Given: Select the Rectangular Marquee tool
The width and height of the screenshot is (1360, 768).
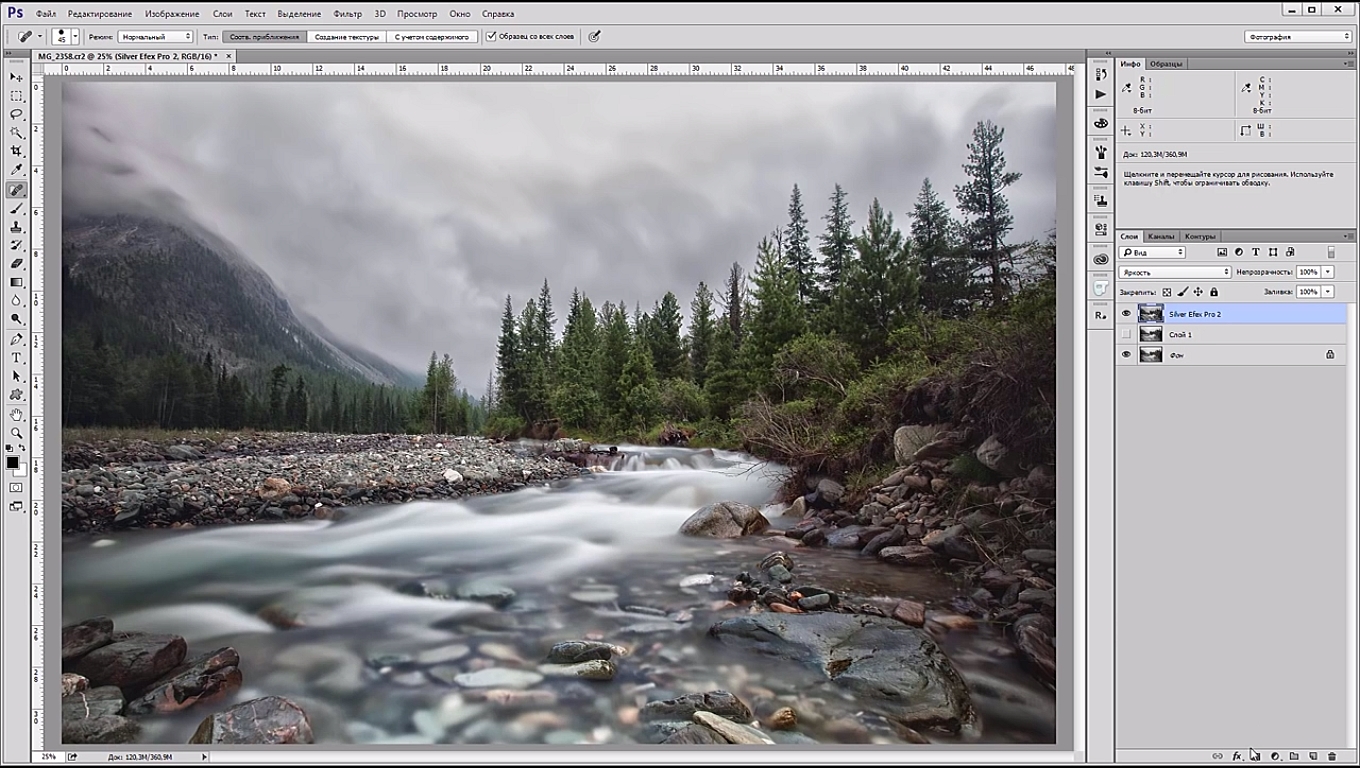Looking at the screenshot, I should point(16,96).
